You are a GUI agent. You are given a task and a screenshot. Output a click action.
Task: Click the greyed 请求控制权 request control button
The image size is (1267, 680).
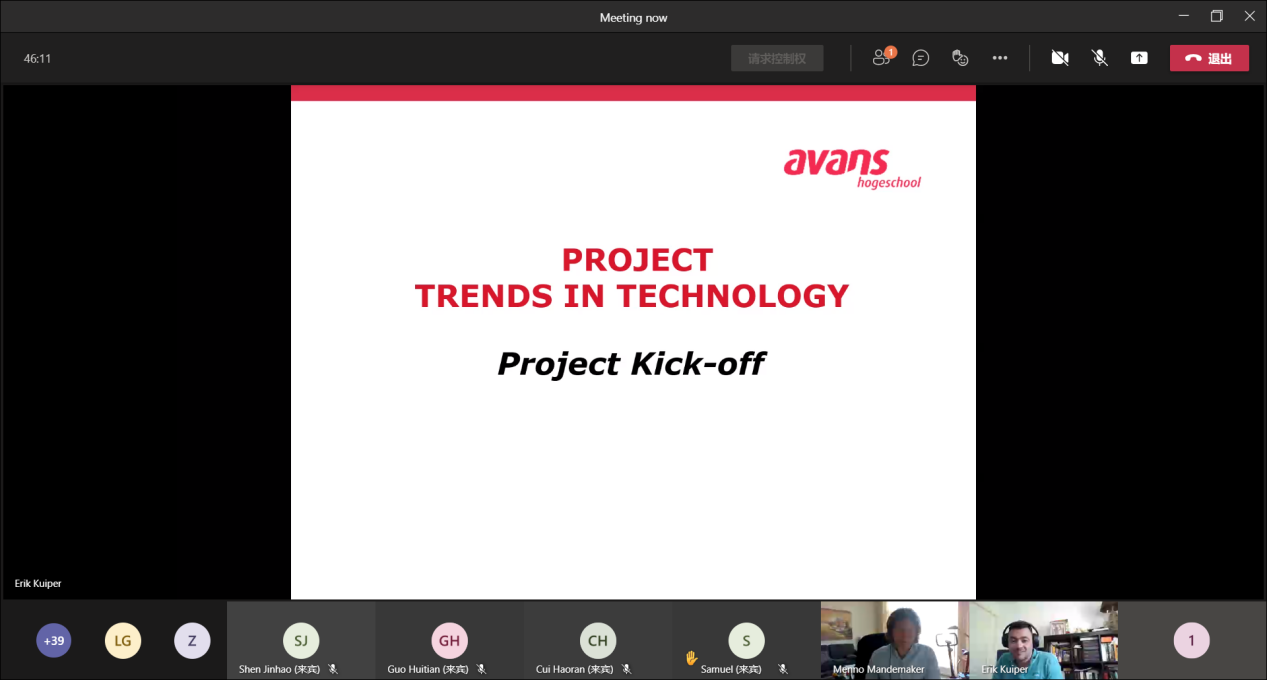tap(777, 58)
